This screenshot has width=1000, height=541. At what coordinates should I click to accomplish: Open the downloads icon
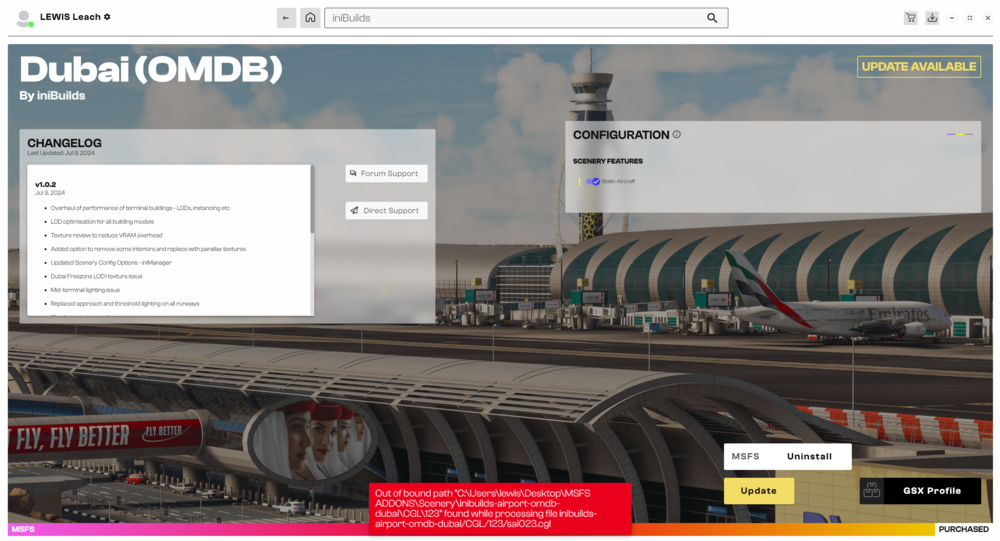932,18
